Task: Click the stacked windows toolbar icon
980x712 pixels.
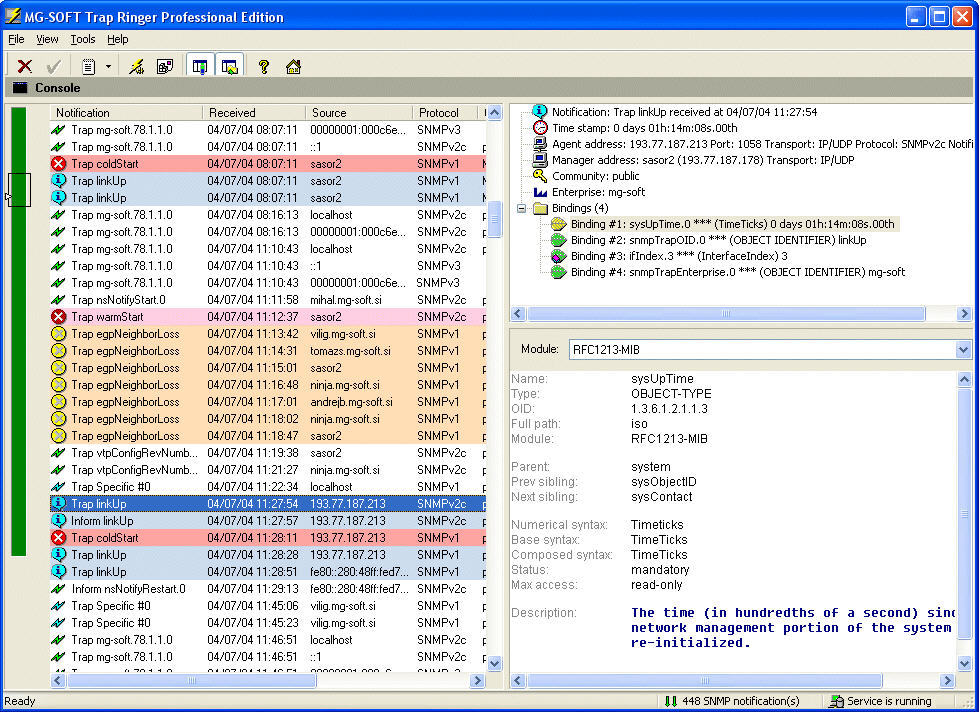Action: pyautogui.click(x=165, y=67)
